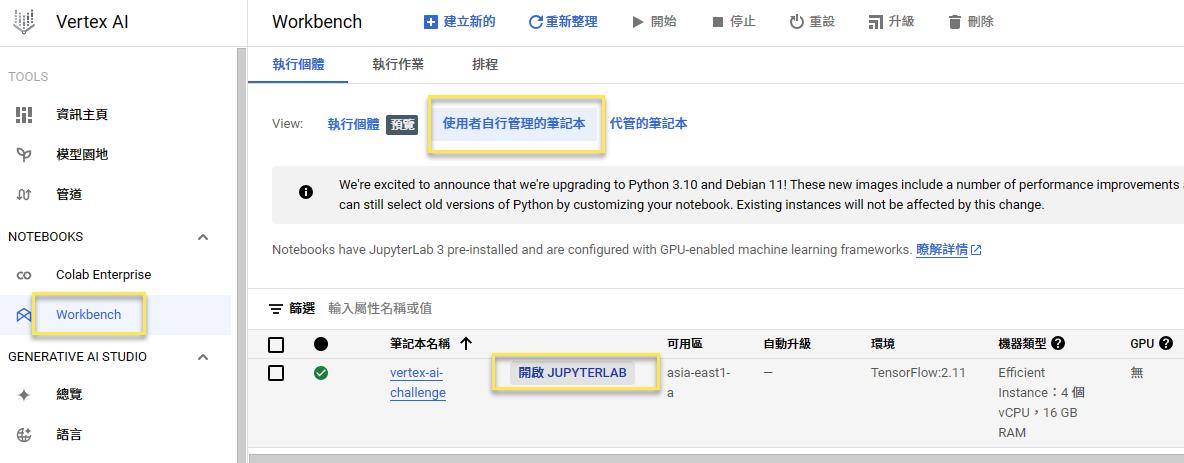The image size is (1184, 463).
Task: Select the vertex-ai-challenge row checkbox
Action: (x=276, y=373)
